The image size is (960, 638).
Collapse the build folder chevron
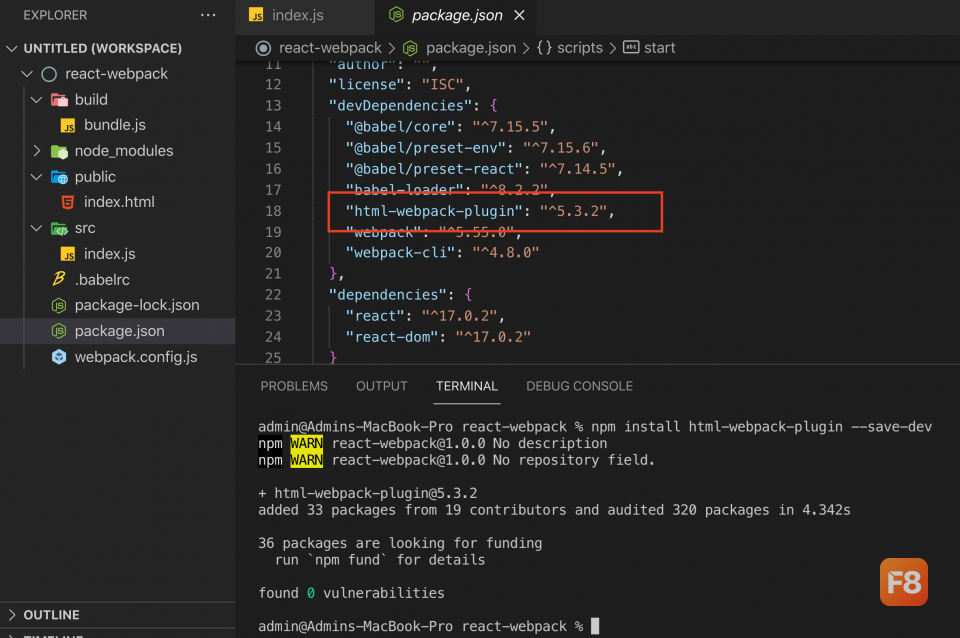click(37, 100)
